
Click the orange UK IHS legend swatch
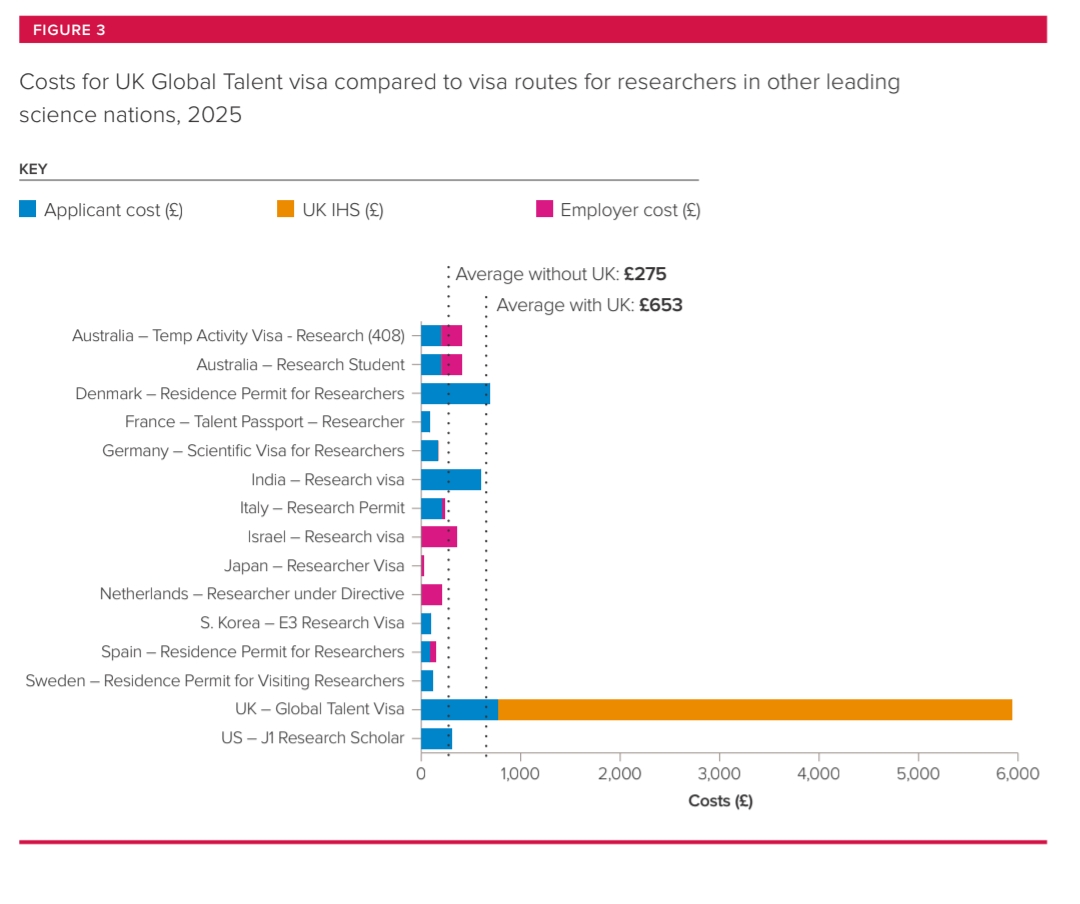[285, 210]
